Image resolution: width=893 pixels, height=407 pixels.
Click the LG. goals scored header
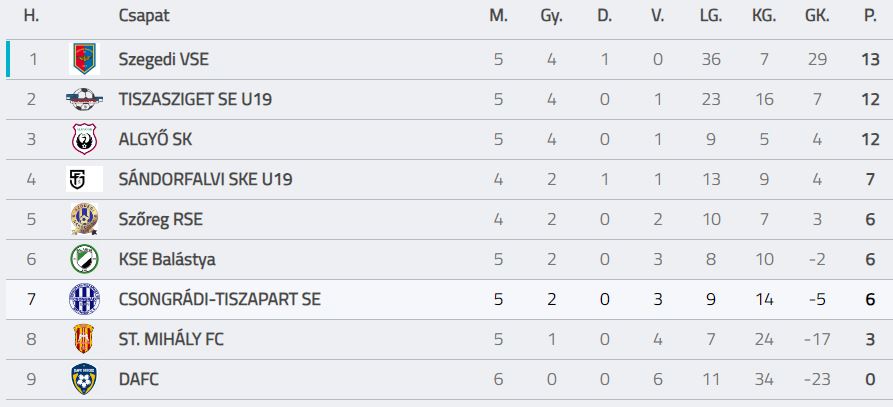pyautogui.click(x=711, y=16)
